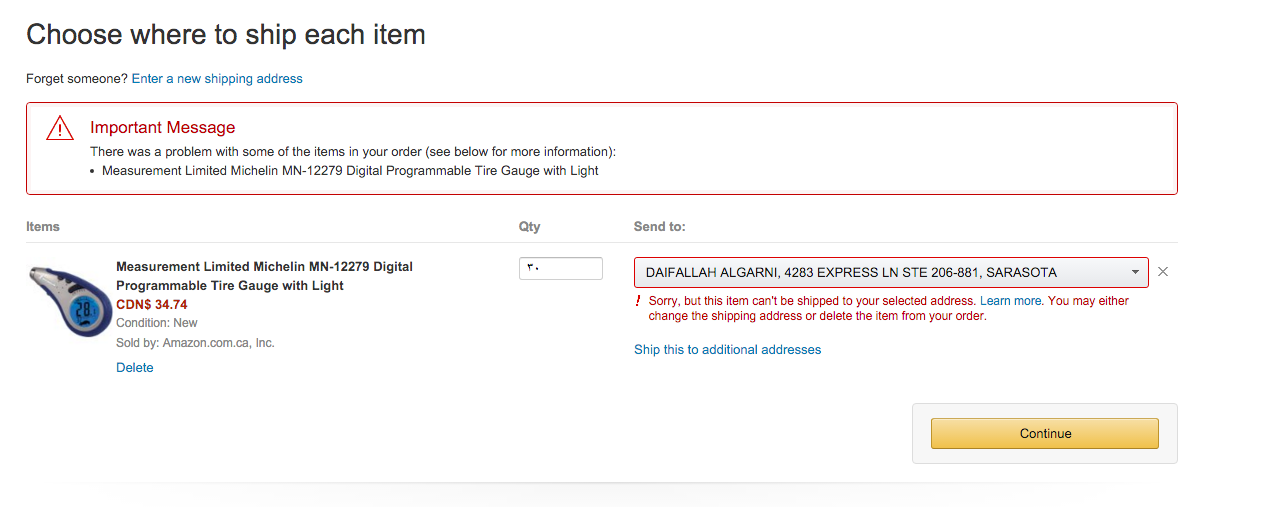The width and height of the screenshot is (1286, 507).
Task: Click the Qty column header
Action: pos(529,227)
